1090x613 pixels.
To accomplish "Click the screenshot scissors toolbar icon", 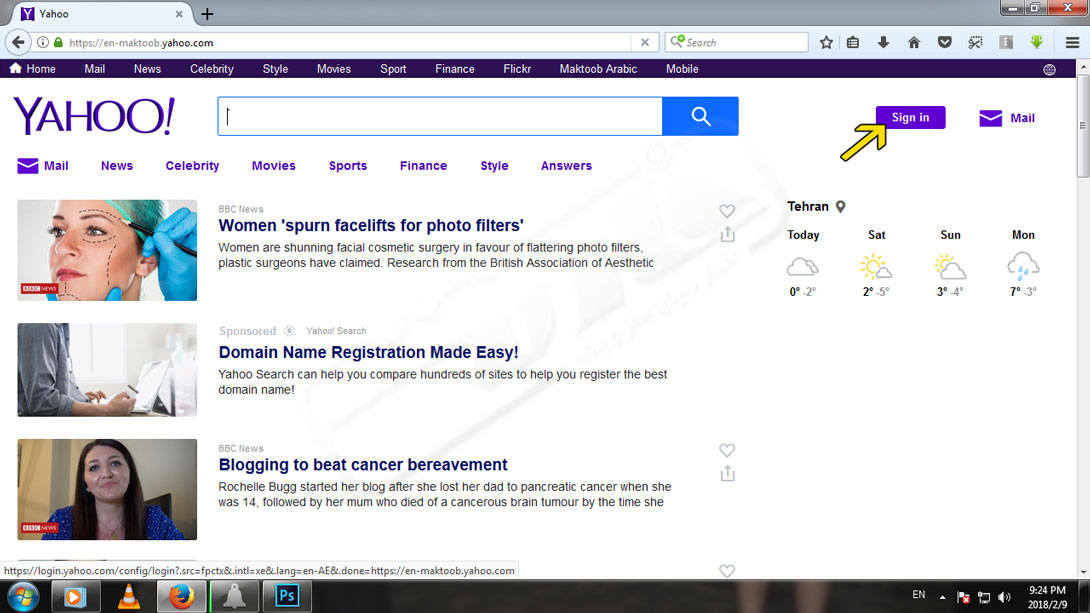I will [975, 42].
